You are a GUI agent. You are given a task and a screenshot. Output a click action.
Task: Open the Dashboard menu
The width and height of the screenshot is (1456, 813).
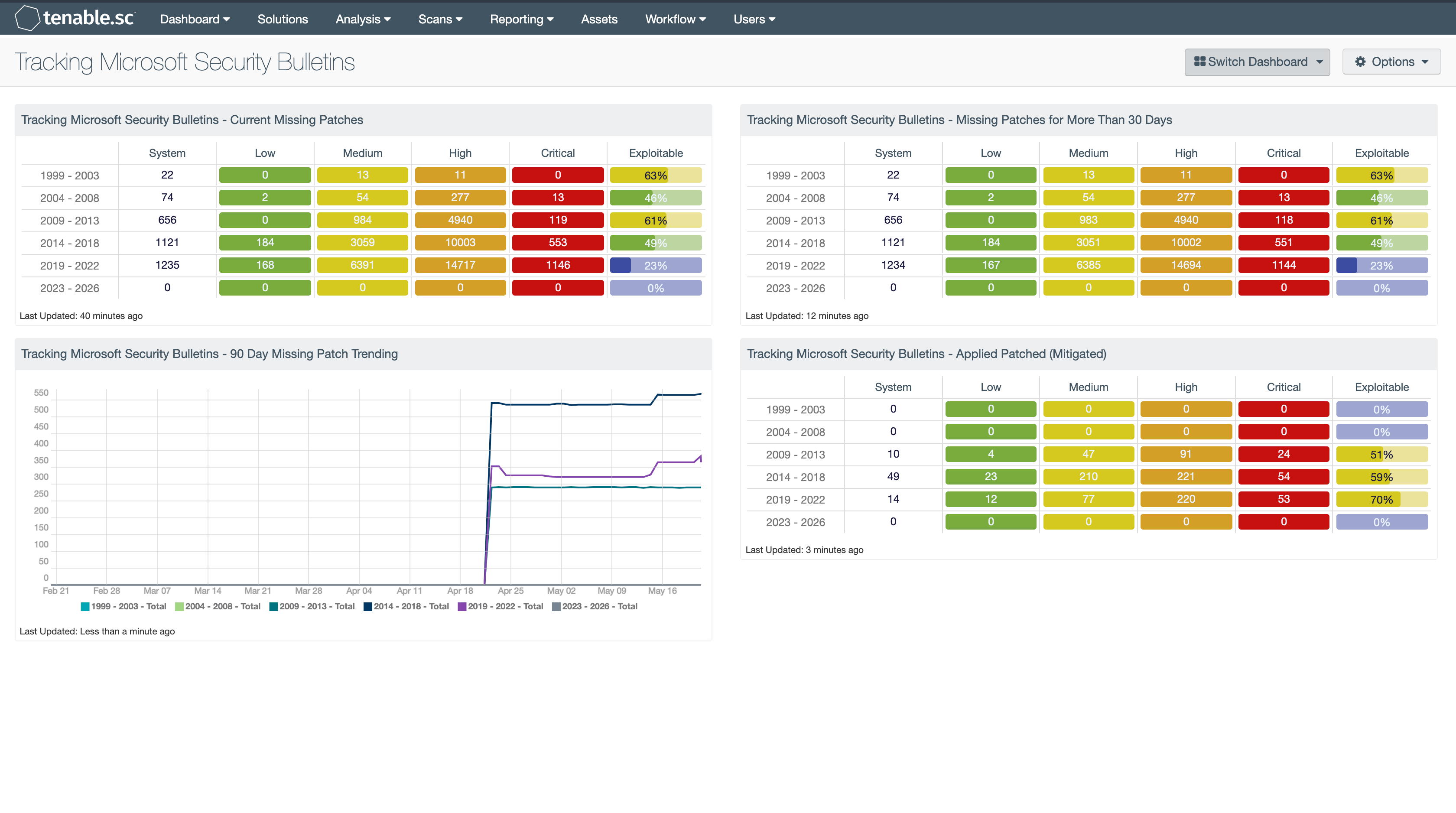[195, 19]
